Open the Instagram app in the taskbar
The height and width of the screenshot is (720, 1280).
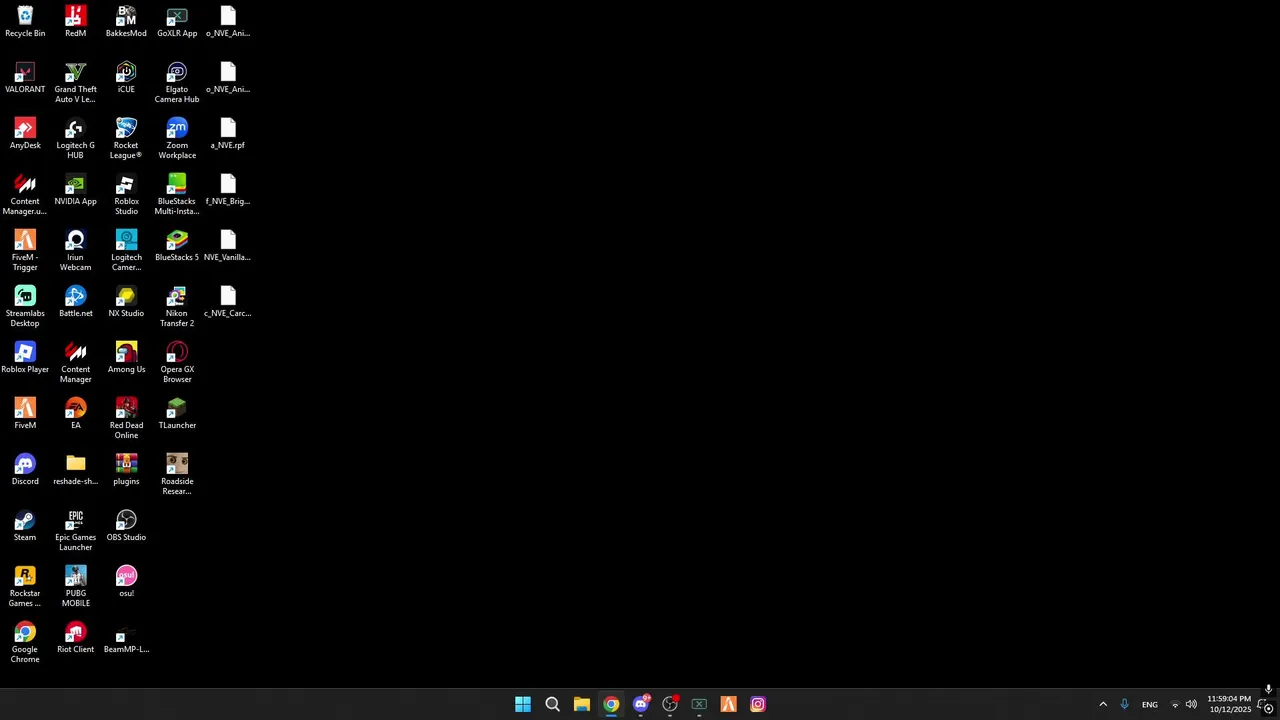click(x=758, y=704)
